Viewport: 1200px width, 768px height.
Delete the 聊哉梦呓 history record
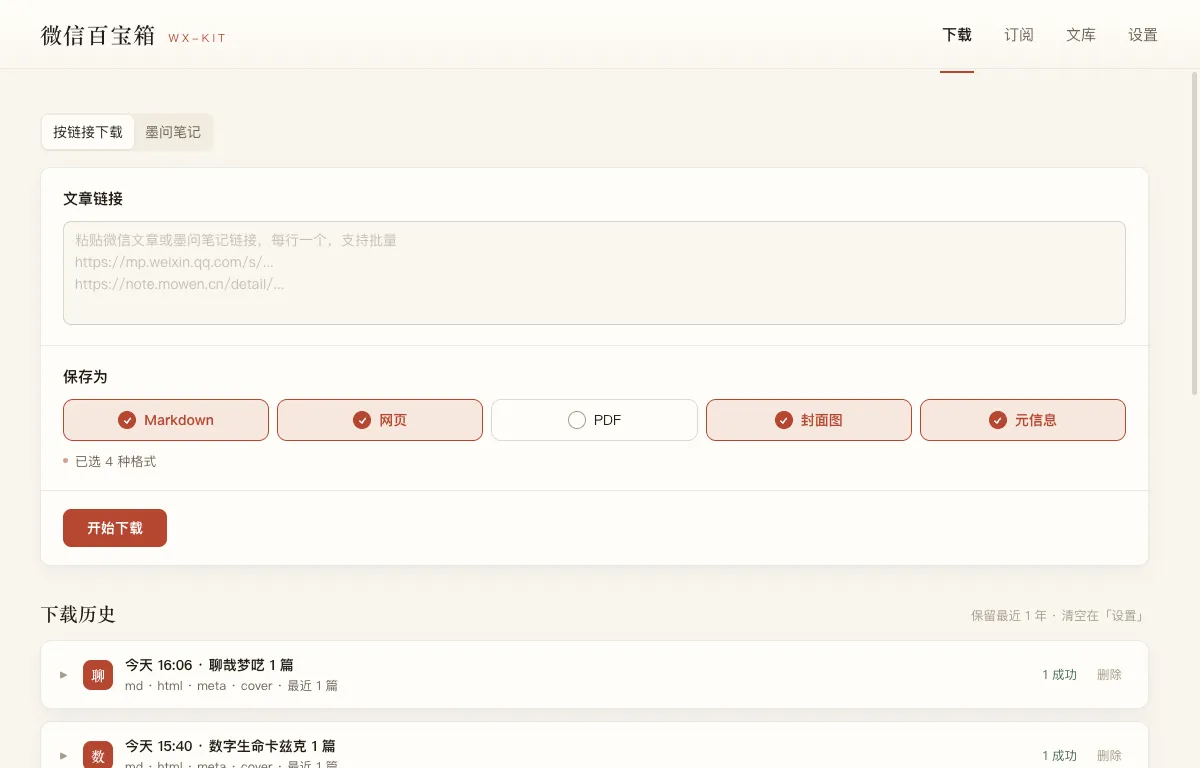tap(1109, 675)
